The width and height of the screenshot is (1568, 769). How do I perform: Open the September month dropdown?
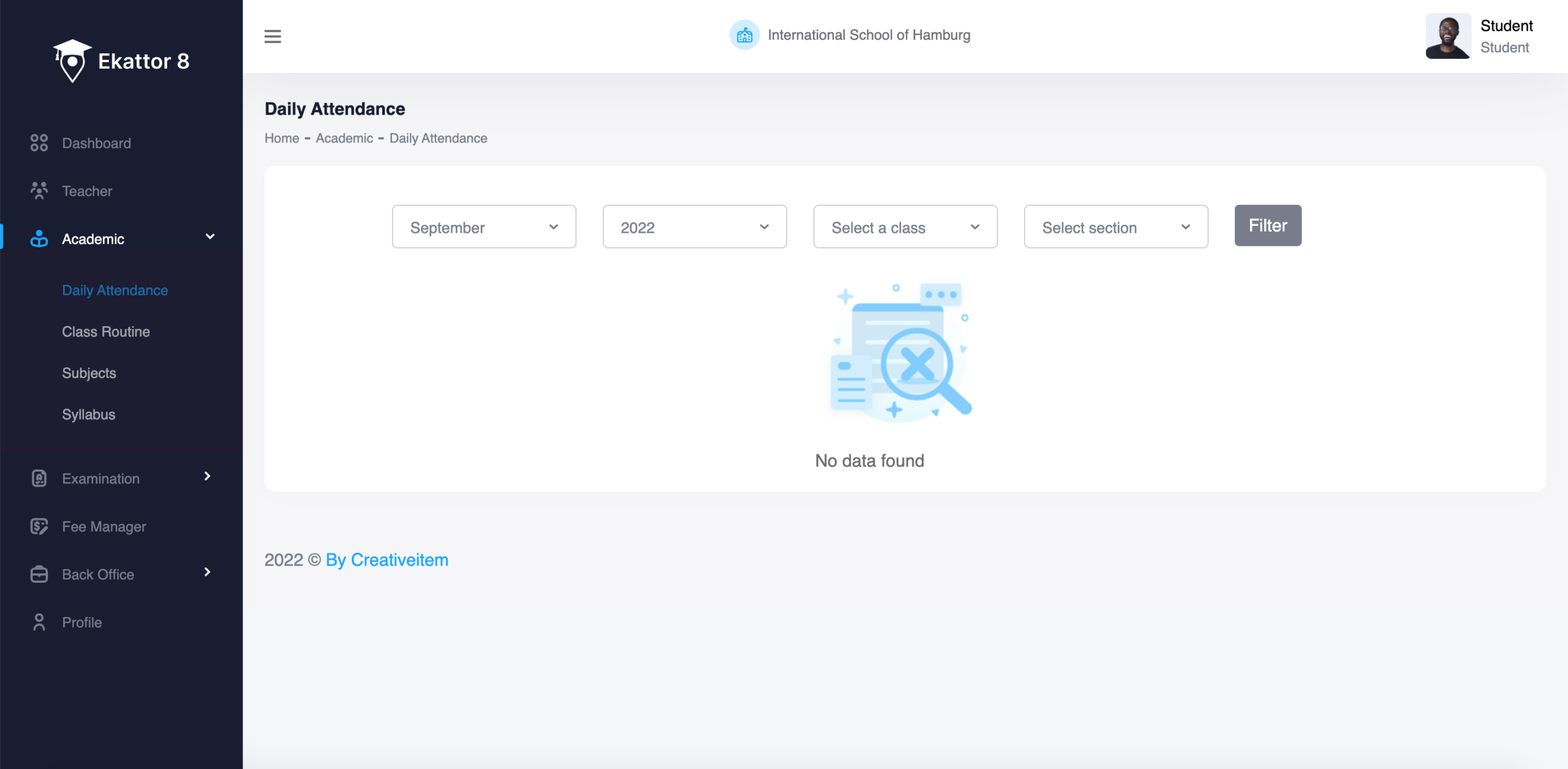pos(484,227)
